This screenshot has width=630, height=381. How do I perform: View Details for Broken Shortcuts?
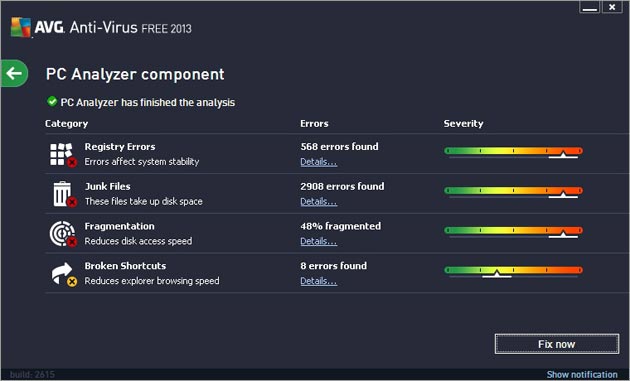tap(319, 281)
